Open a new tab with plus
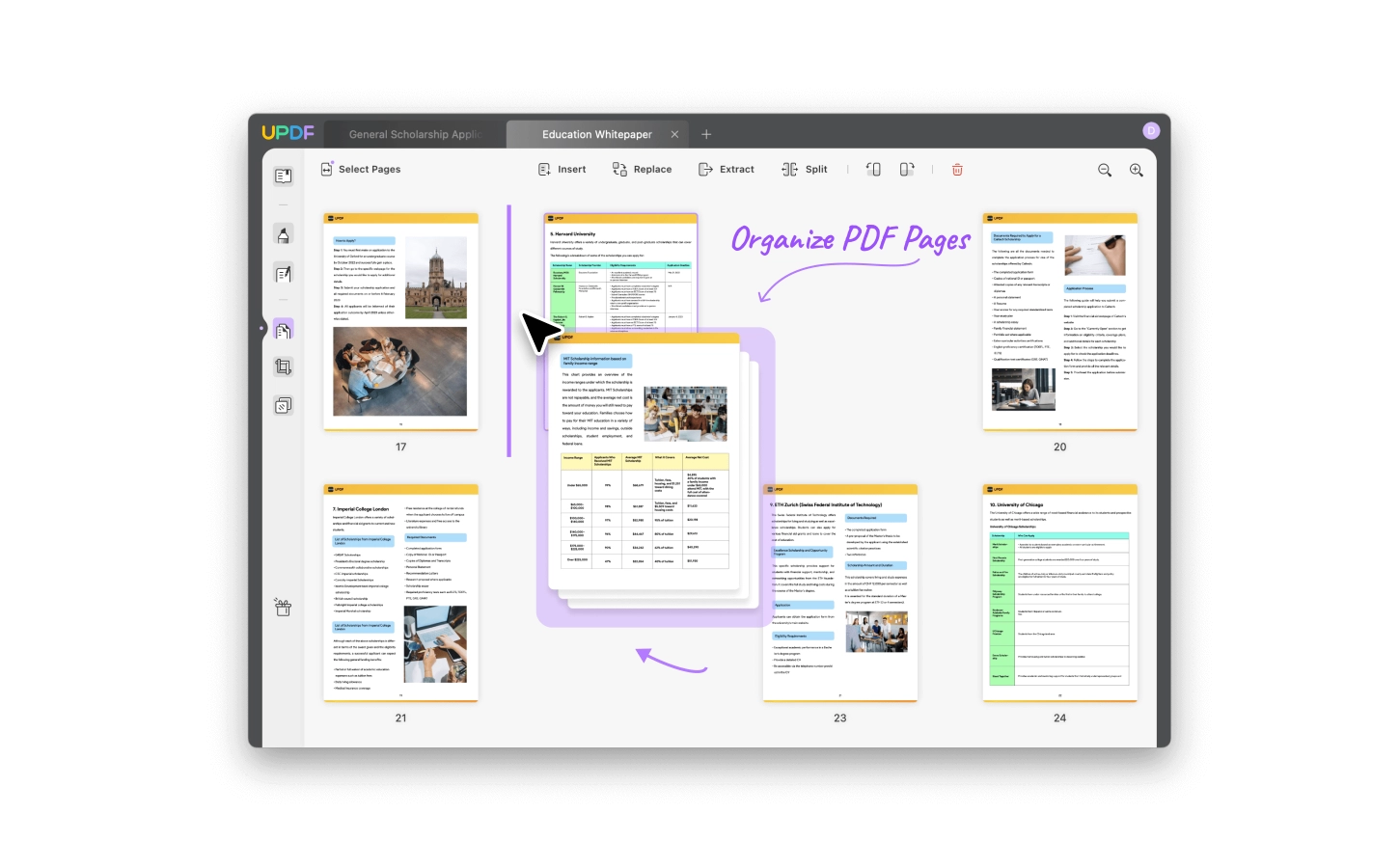This screenshot has height=868, width=1399. click(x=706, y=134)
